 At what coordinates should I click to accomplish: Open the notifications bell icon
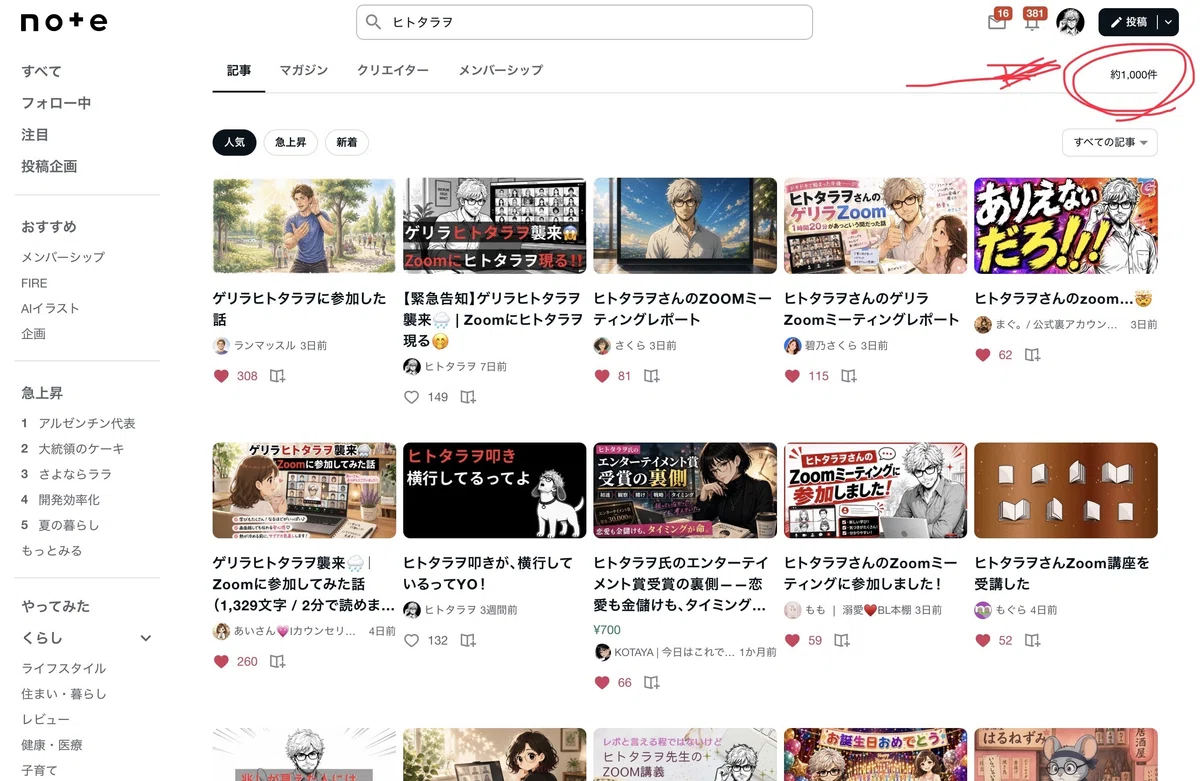coord(1033,22)
